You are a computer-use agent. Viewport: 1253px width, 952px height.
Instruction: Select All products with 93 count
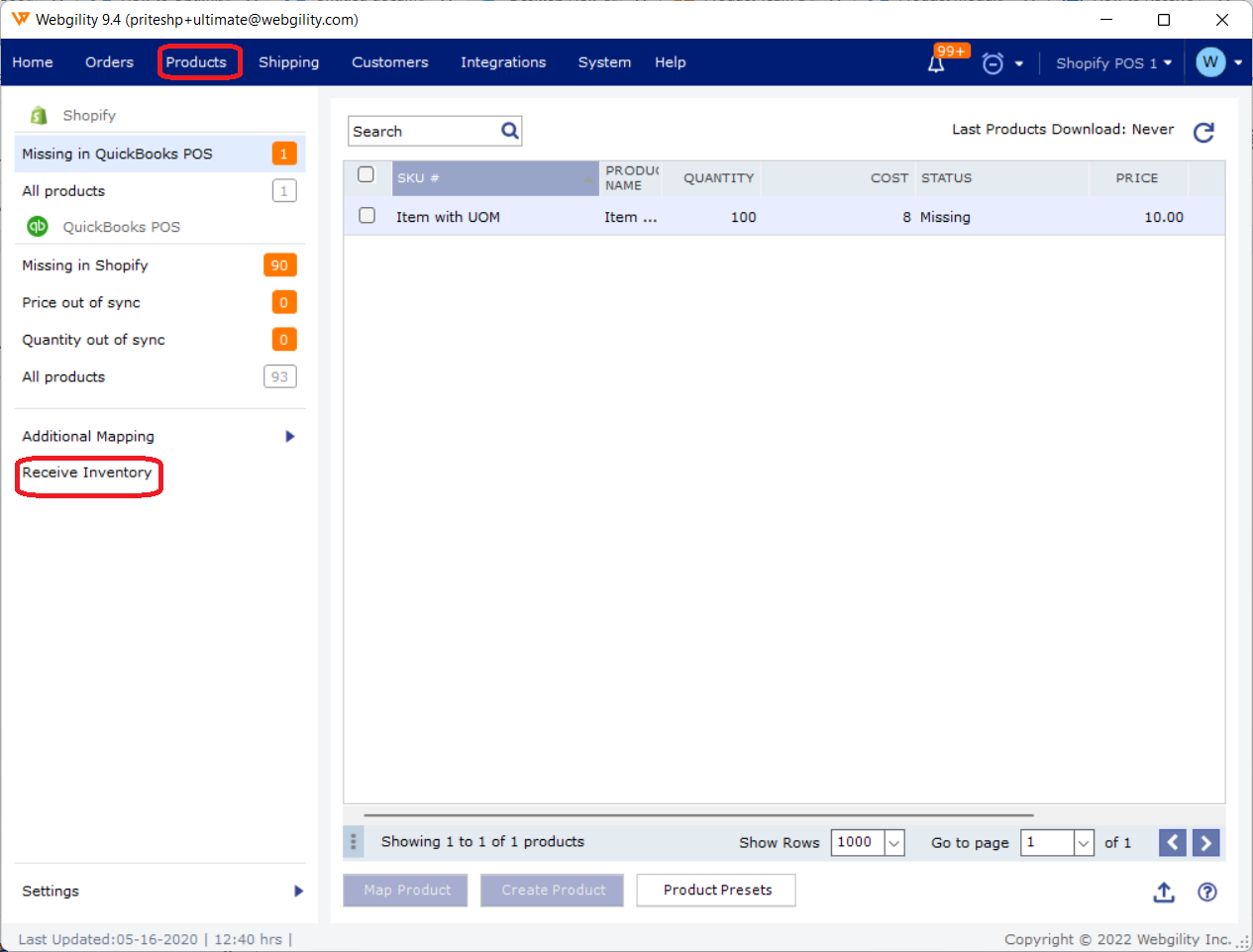[x=159, y=376]
